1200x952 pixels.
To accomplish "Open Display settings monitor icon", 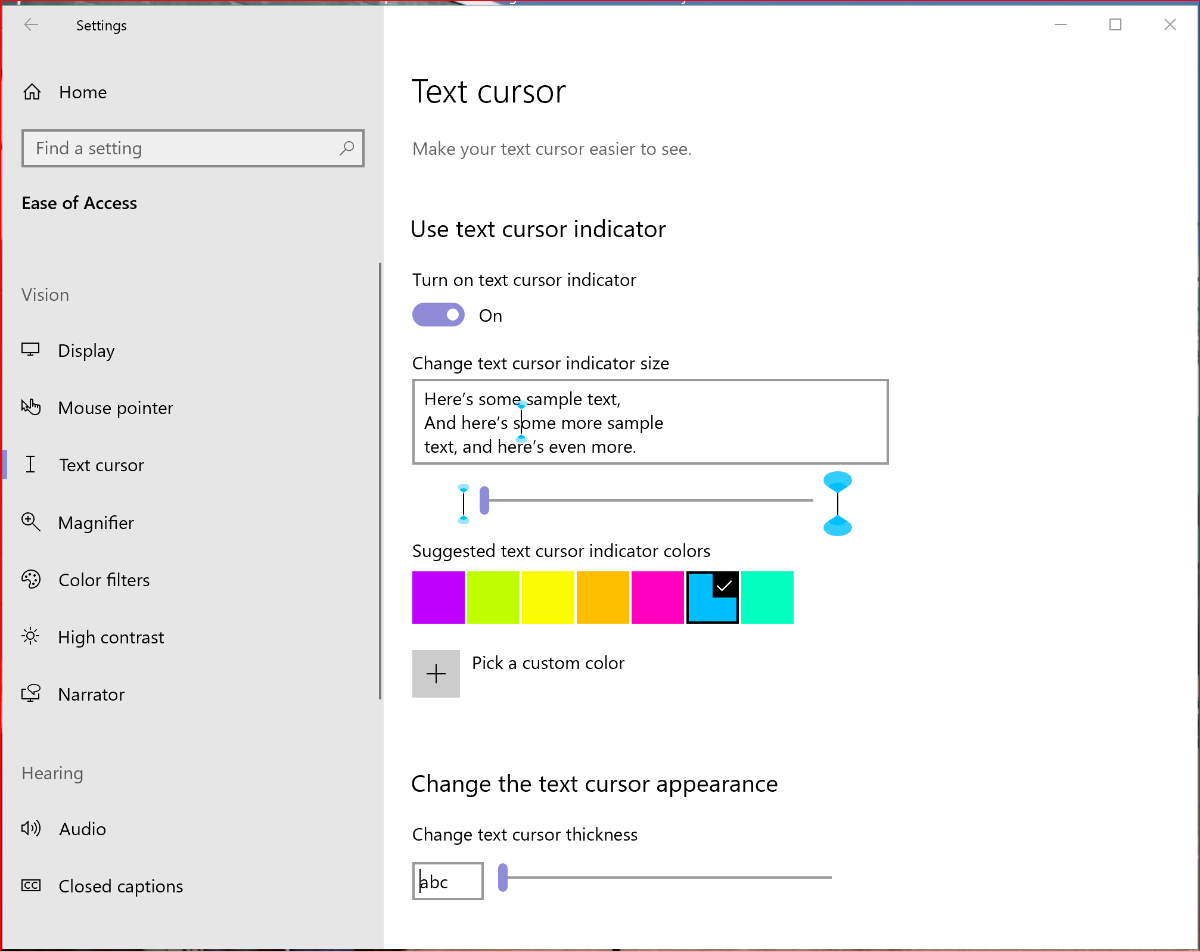I will point(31,350).
